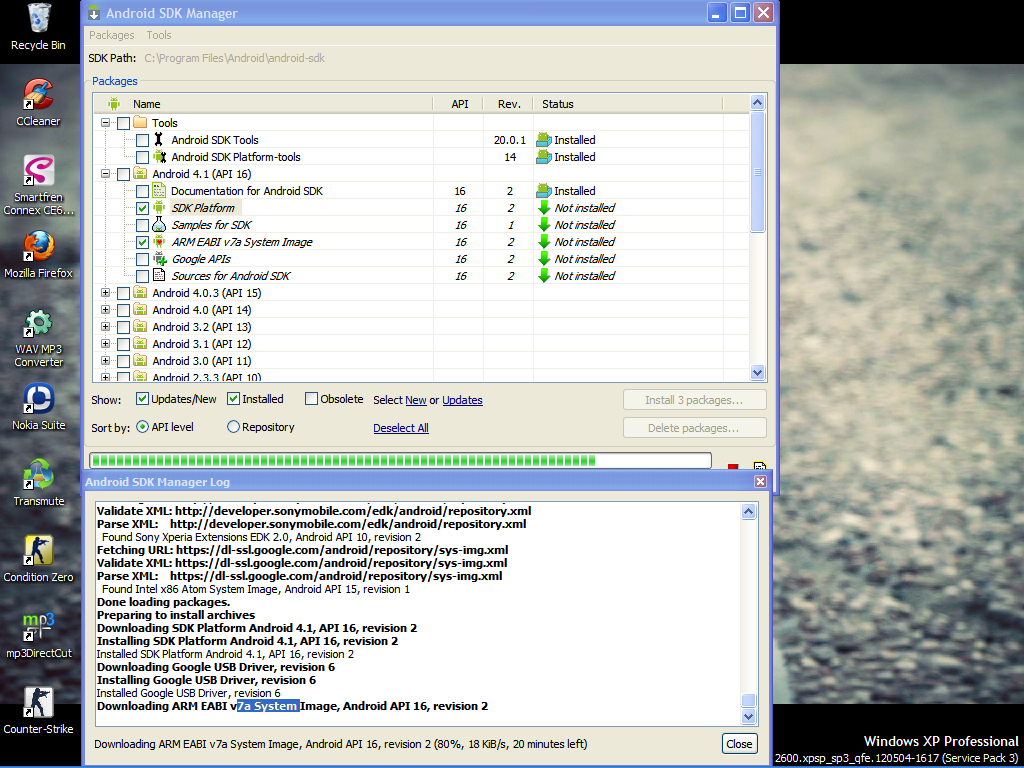Open the Recycle Bin desktop icon
Image resolution: width=1024 pixels, height=768 pixels.
39,27
